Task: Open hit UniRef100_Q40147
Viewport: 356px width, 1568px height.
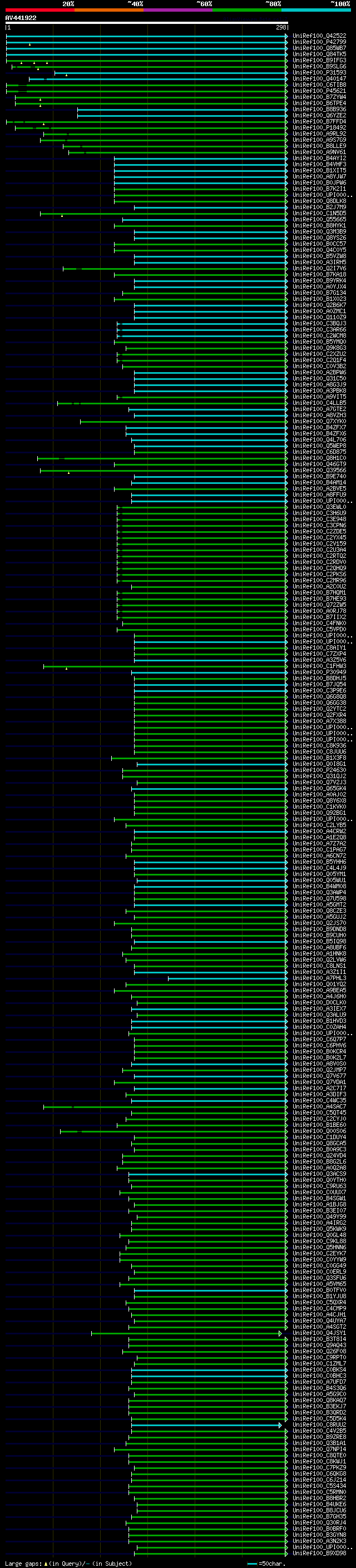Action: coord(319,78)
